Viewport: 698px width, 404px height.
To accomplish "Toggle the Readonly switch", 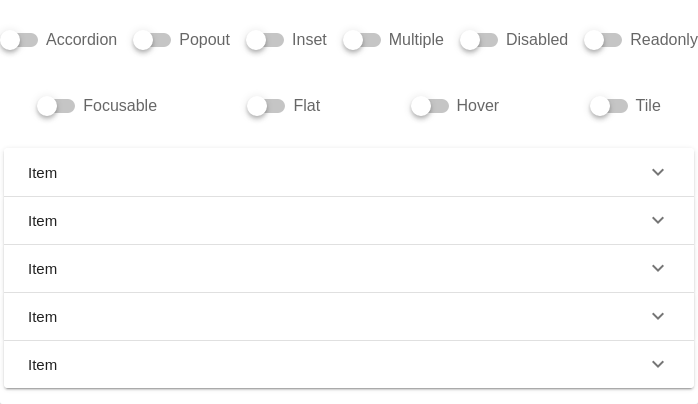I will 603,40.
